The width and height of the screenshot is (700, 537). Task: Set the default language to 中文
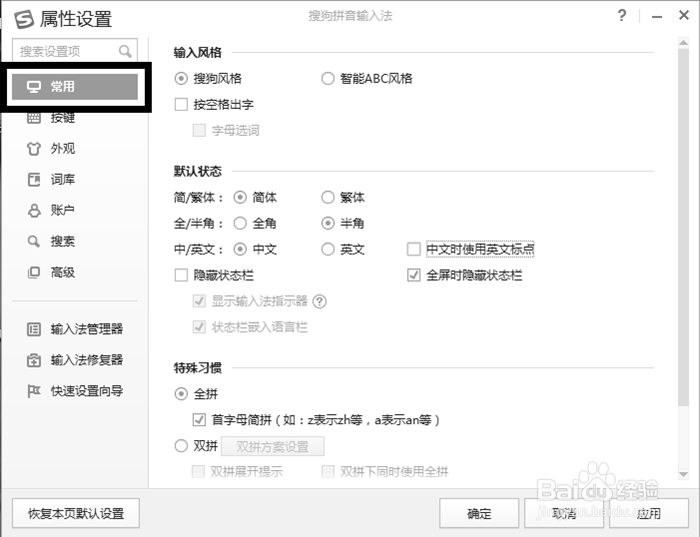[x=240, y=249]
